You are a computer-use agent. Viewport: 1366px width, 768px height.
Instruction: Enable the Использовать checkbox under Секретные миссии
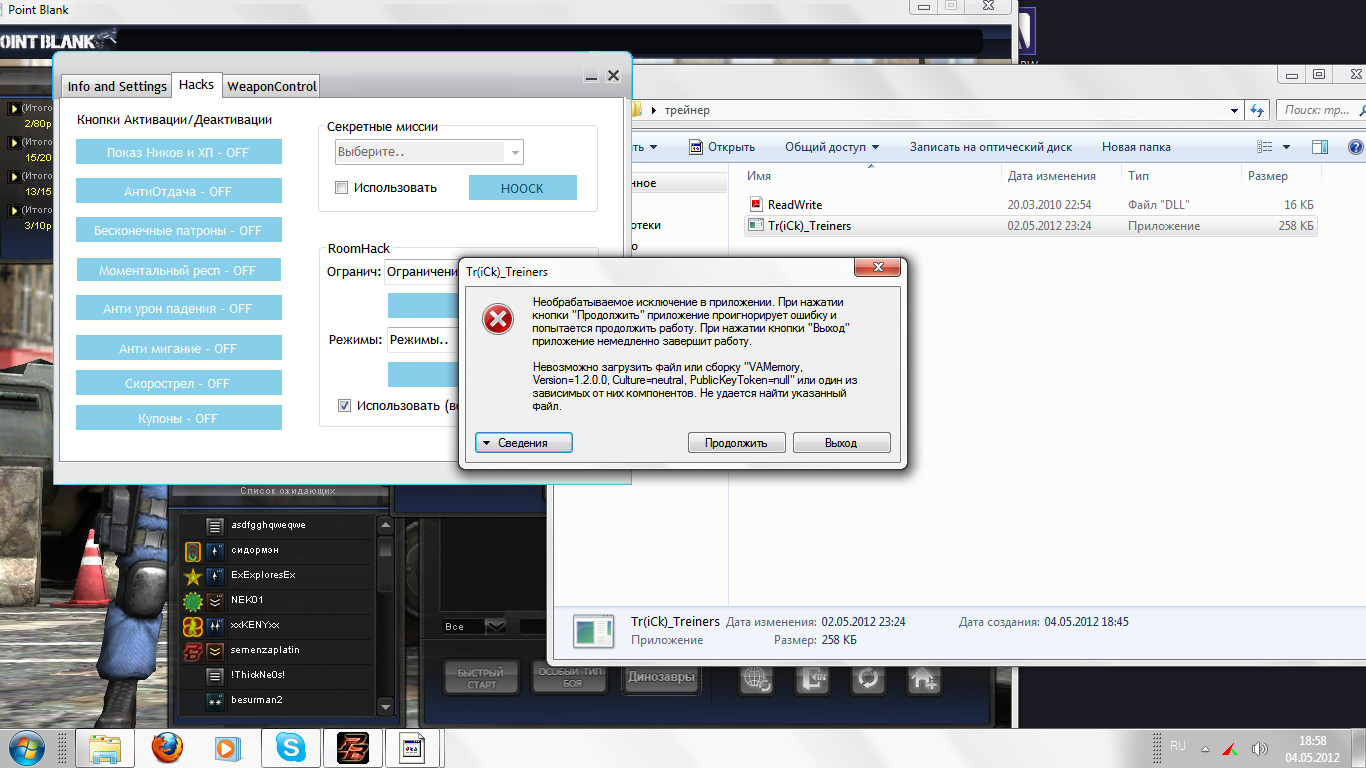click(x=341, y=187)
